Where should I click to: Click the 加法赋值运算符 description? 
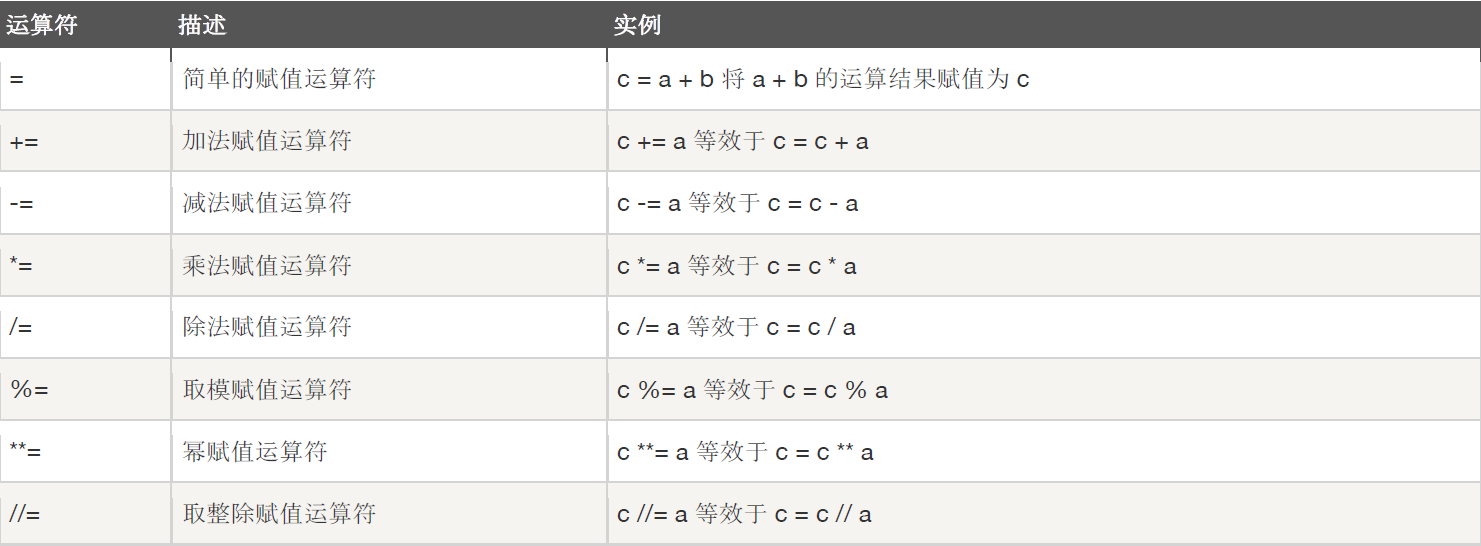(x=267, y=141)
